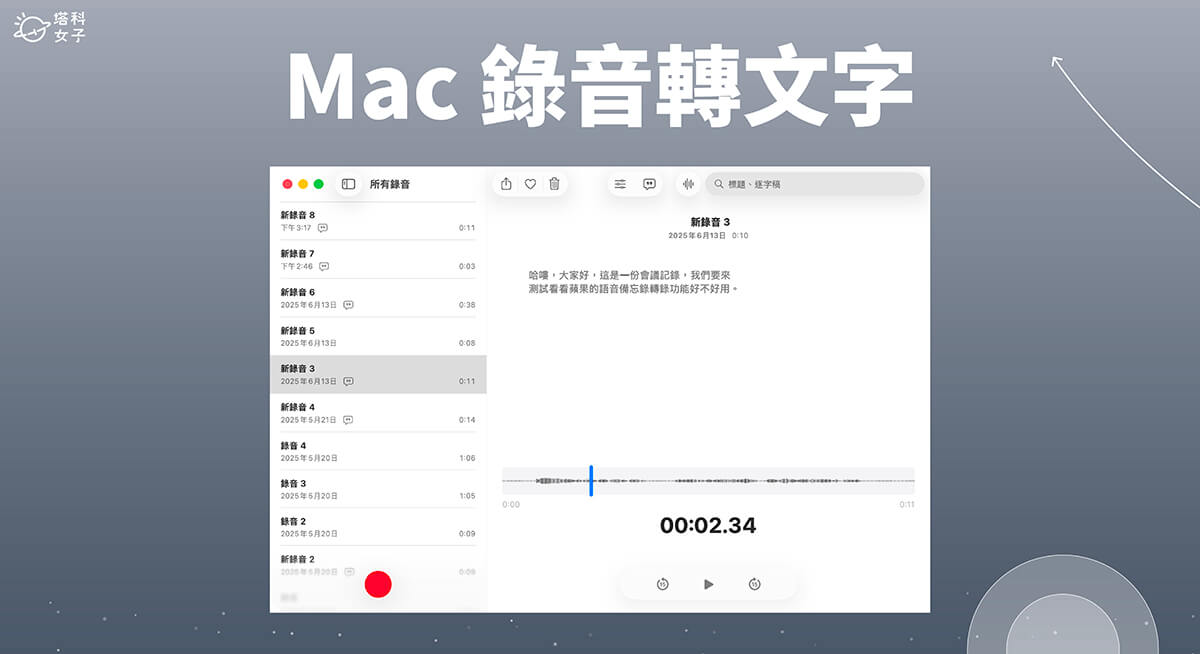Click the transcript text starting 哈囉，大家好

coord(636,281)
